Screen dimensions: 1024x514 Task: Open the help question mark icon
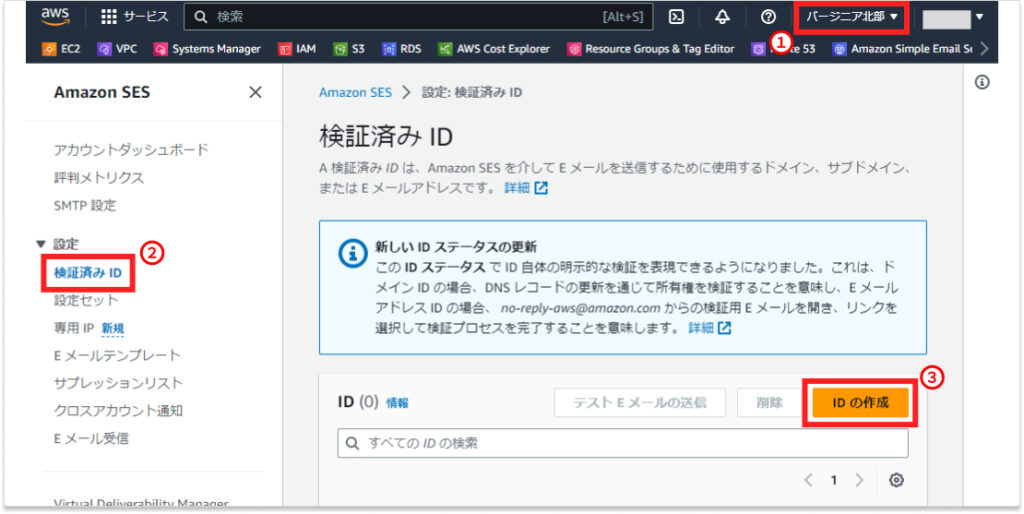pyautogui.click(x=768, y=17)
